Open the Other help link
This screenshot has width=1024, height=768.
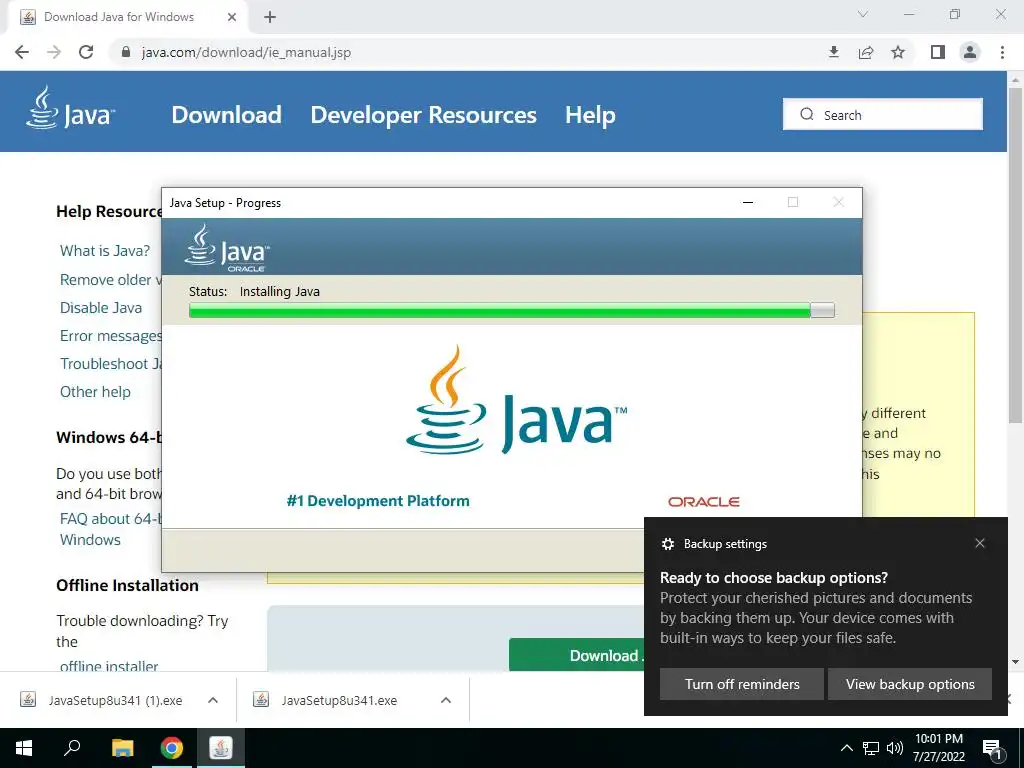pos(95,392)
